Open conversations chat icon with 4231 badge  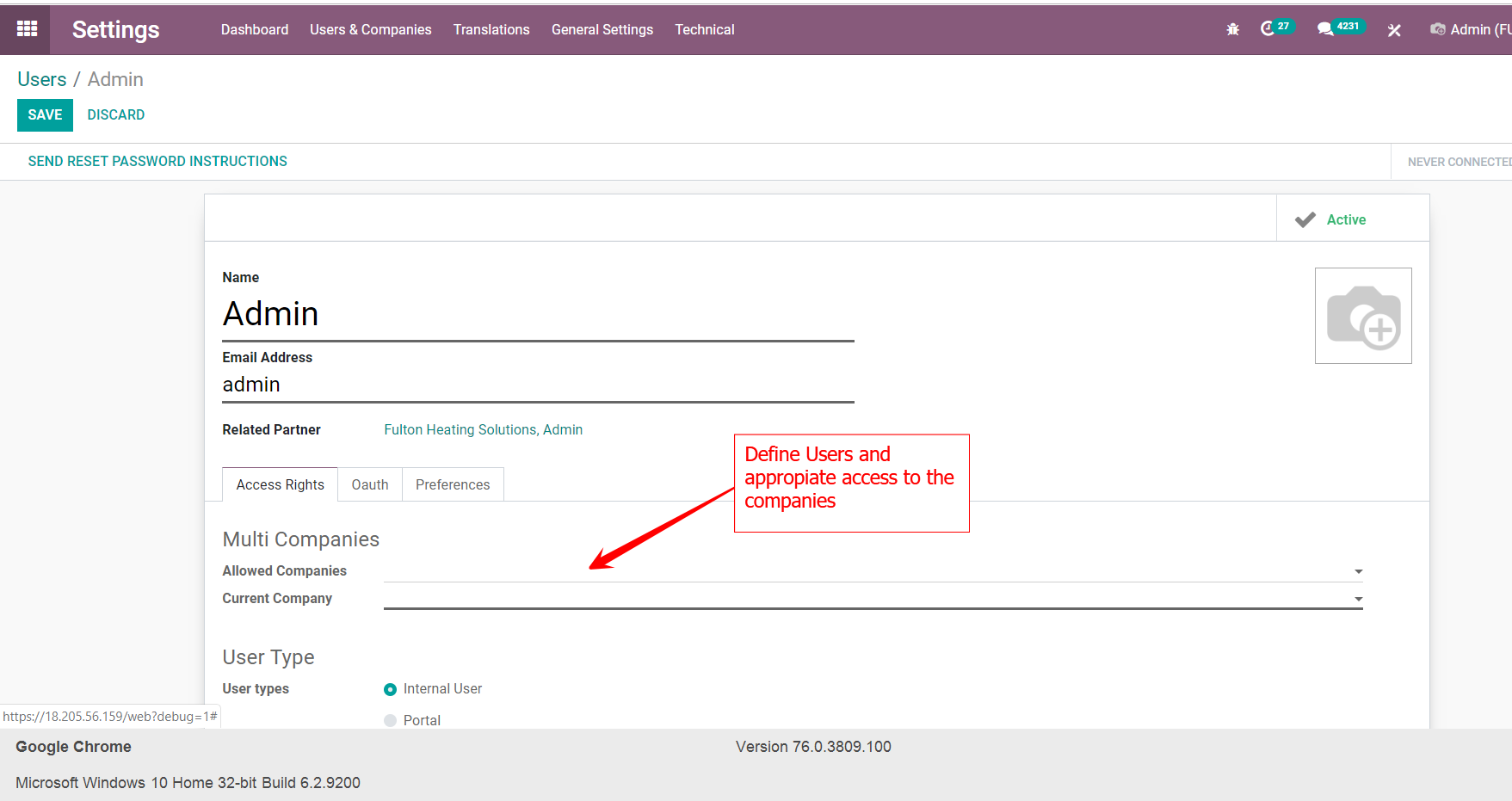[1340, 28]
